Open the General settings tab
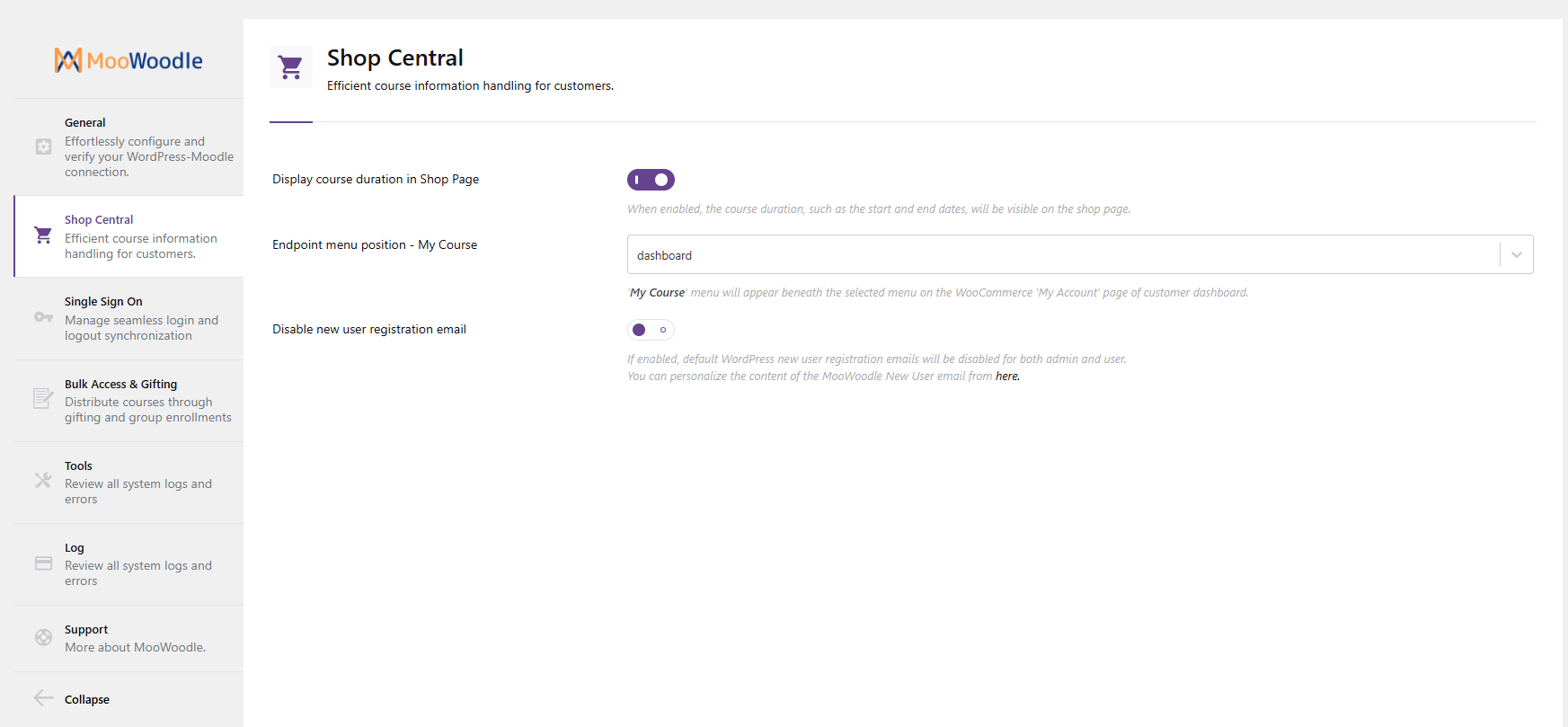The width and height of the screenshot is (1568, 727). (x=128, y=146)
